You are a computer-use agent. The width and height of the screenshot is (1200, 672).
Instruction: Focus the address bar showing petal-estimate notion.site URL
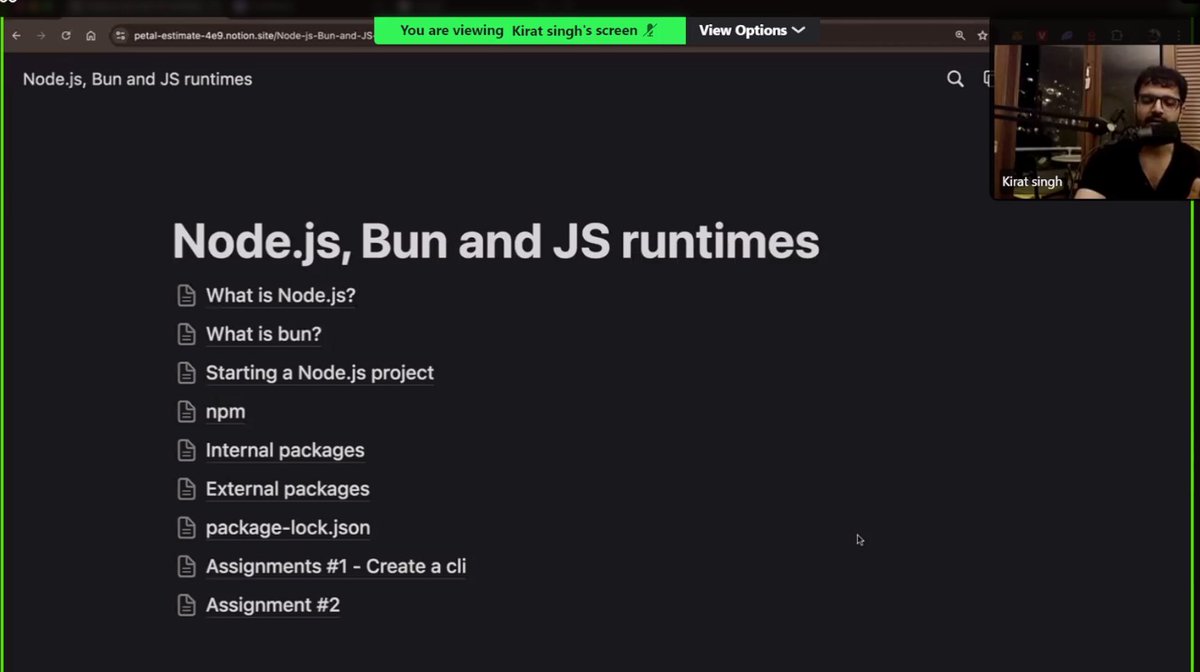(x=253, y=35)
